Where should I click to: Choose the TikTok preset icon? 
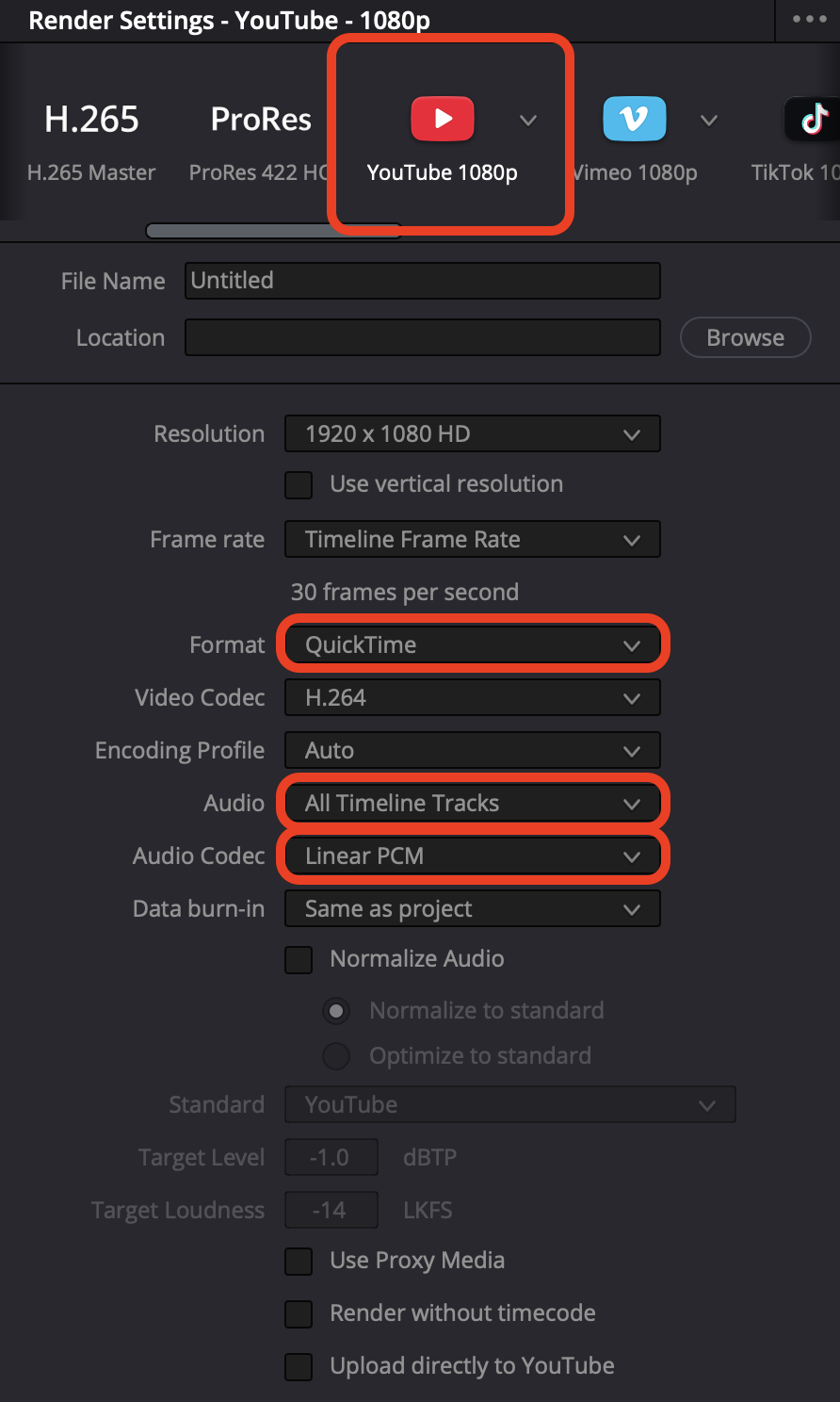pyautogui.click(x=813, y=120)
